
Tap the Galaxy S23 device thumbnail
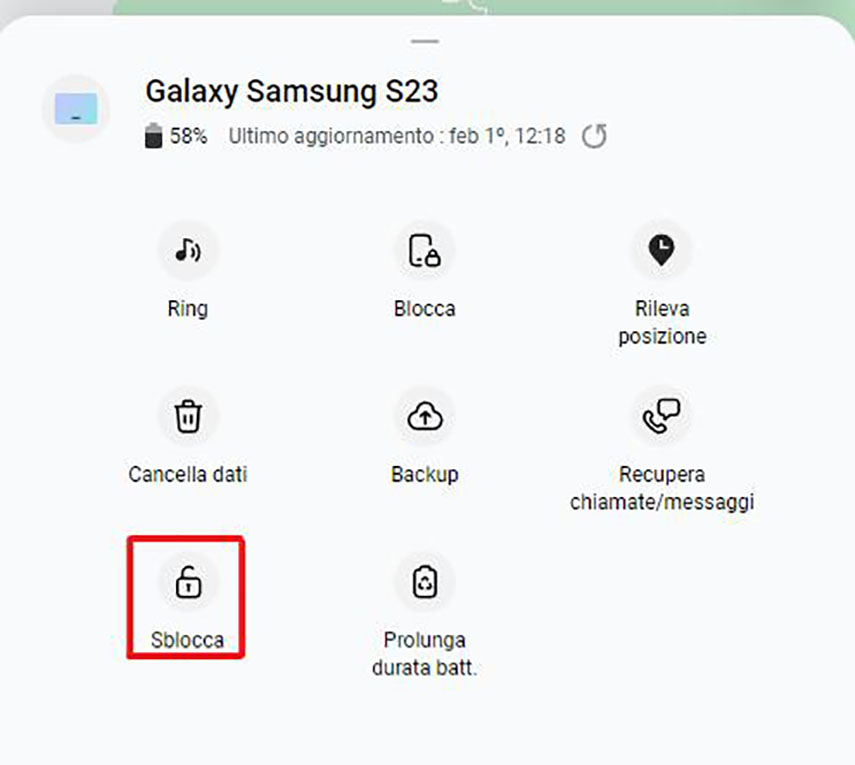coord(76,109)
